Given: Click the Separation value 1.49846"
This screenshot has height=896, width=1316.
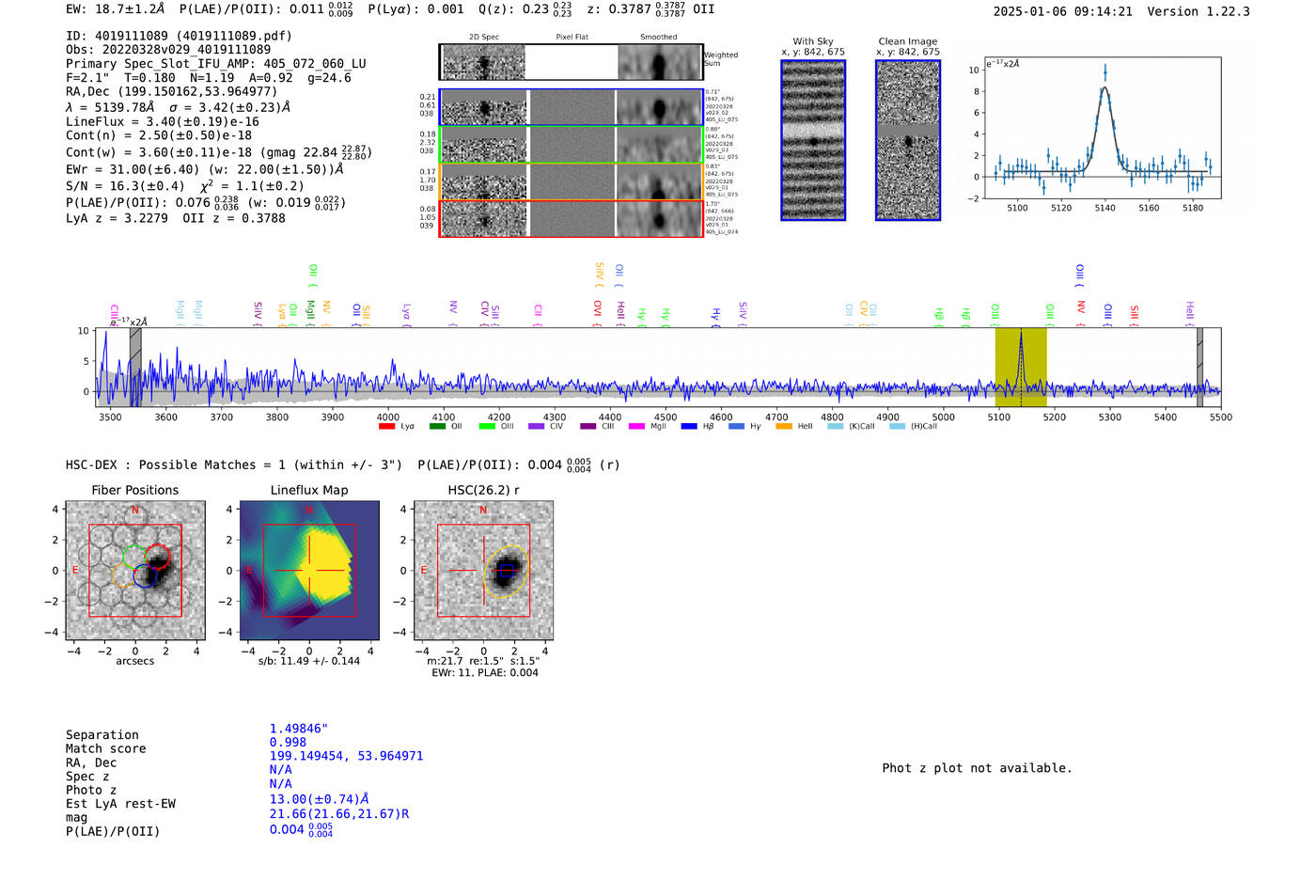Looking at the screenshot, I should pos(299,729).
